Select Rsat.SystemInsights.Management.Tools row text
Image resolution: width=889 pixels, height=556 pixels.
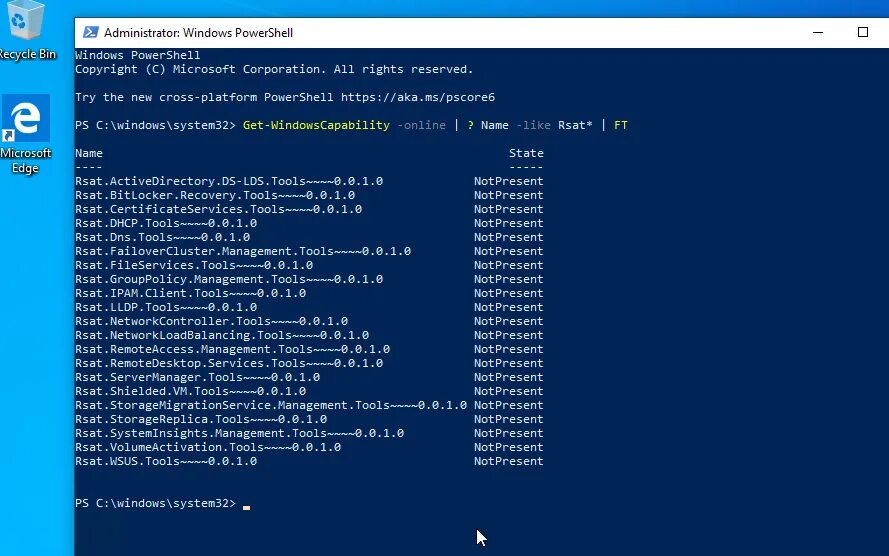240,433
